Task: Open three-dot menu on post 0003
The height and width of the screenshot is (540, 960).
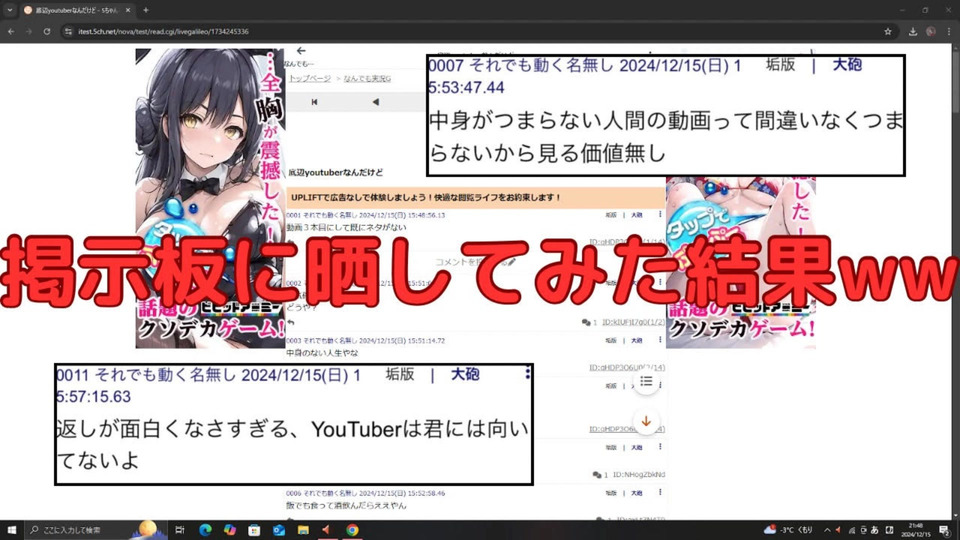Action: point(660,340)
